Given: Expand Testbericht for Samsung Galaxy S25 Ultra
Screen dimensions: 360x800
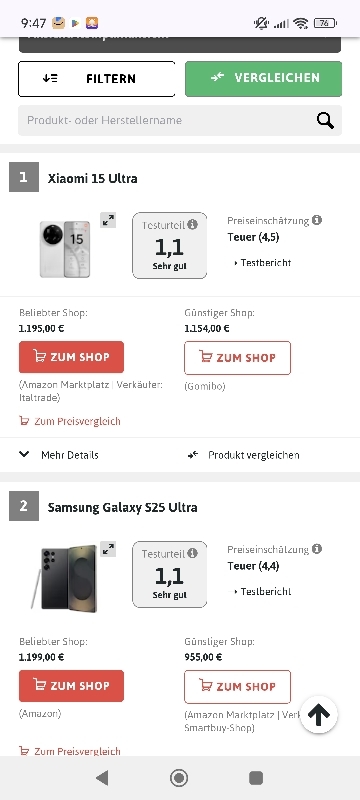Looking at the screenshot, I should pyautogui.click(x=263, y=591).
